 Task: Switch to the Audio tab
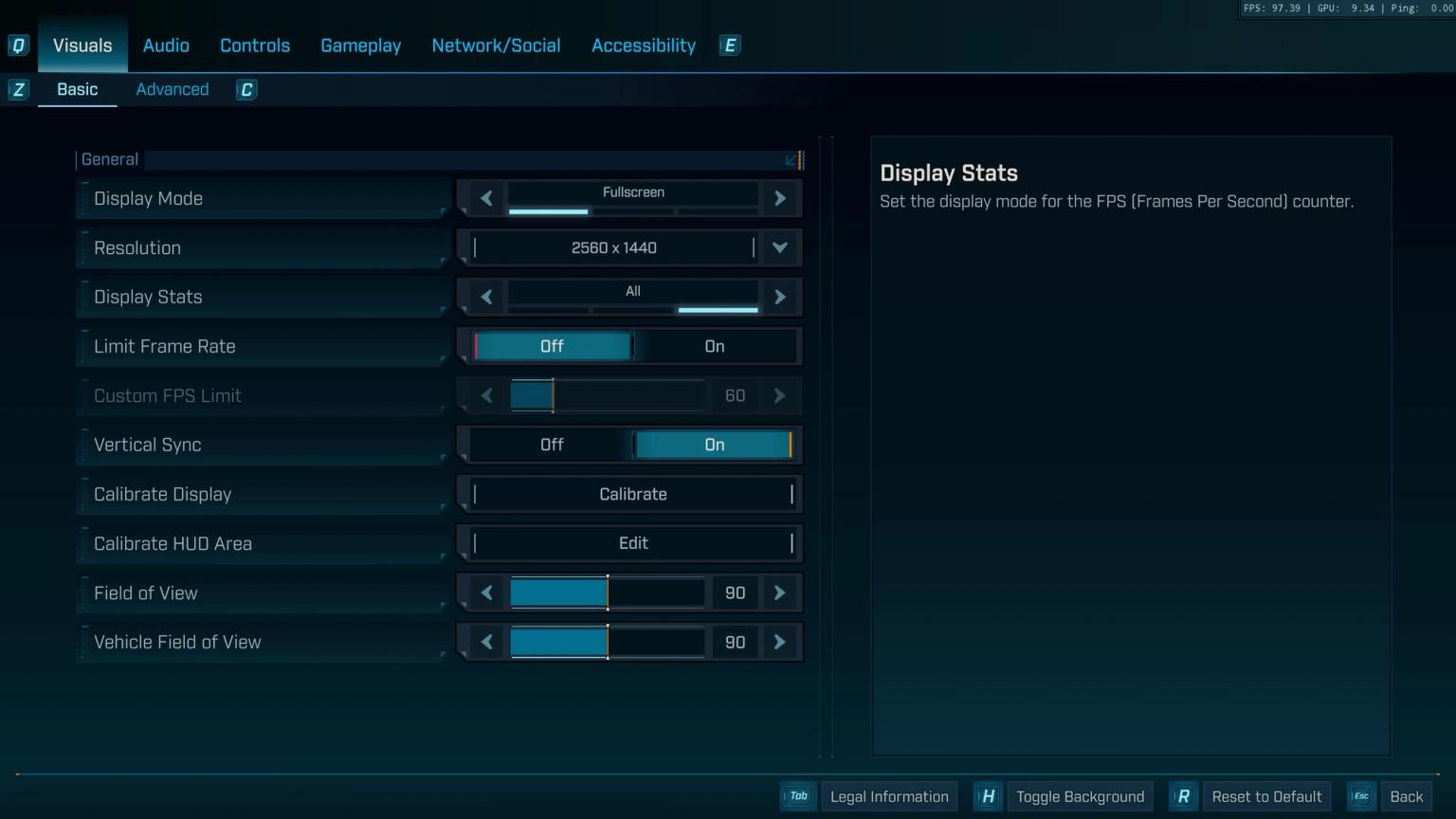166,45
